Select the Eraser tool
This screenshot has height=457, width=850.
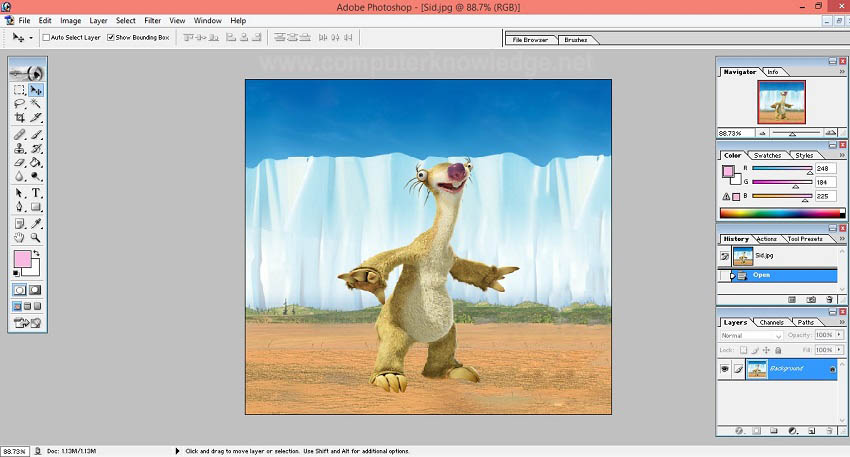[20, 162]
